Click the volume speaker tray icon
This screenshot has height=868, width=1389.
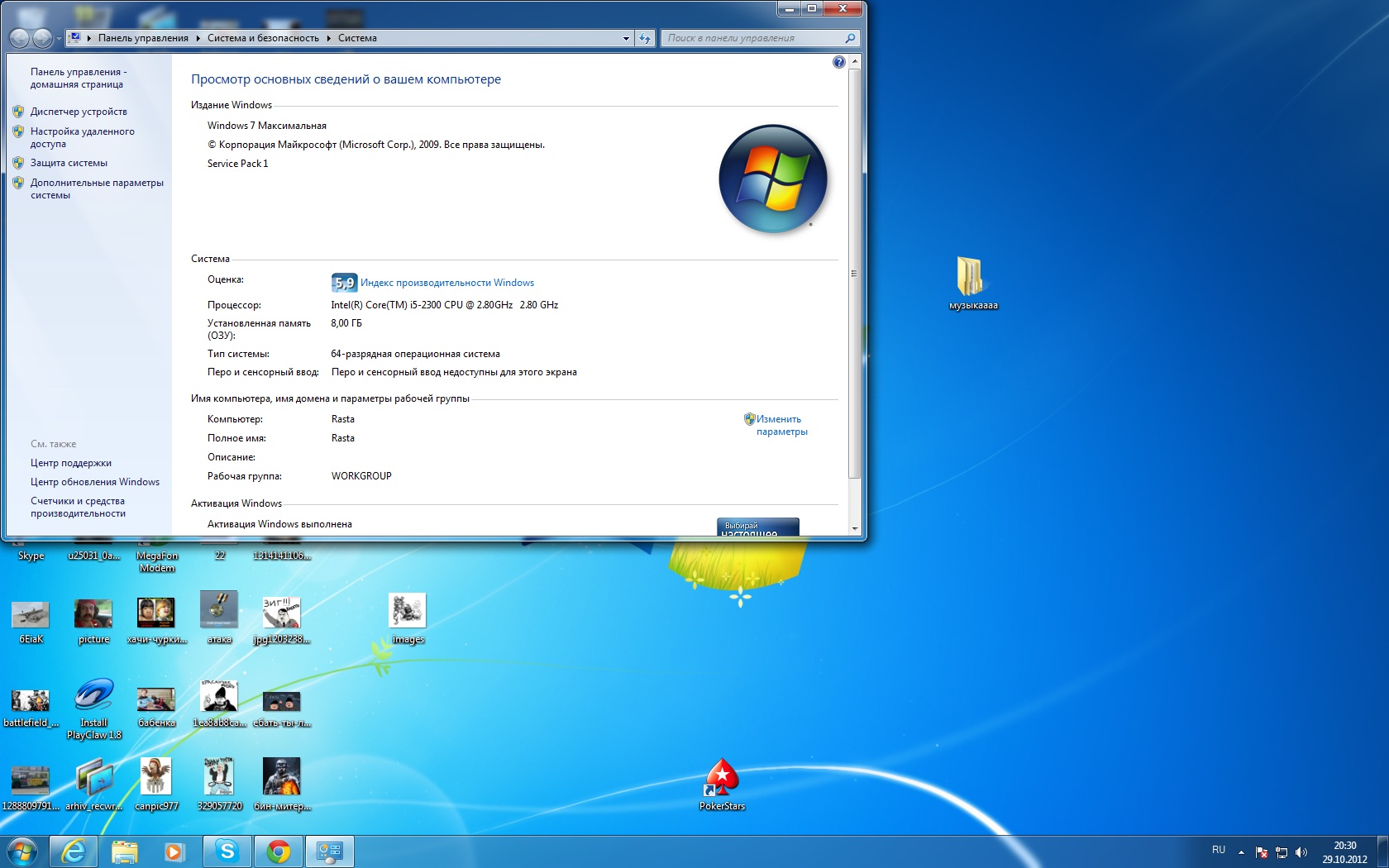pos(1301,851)
